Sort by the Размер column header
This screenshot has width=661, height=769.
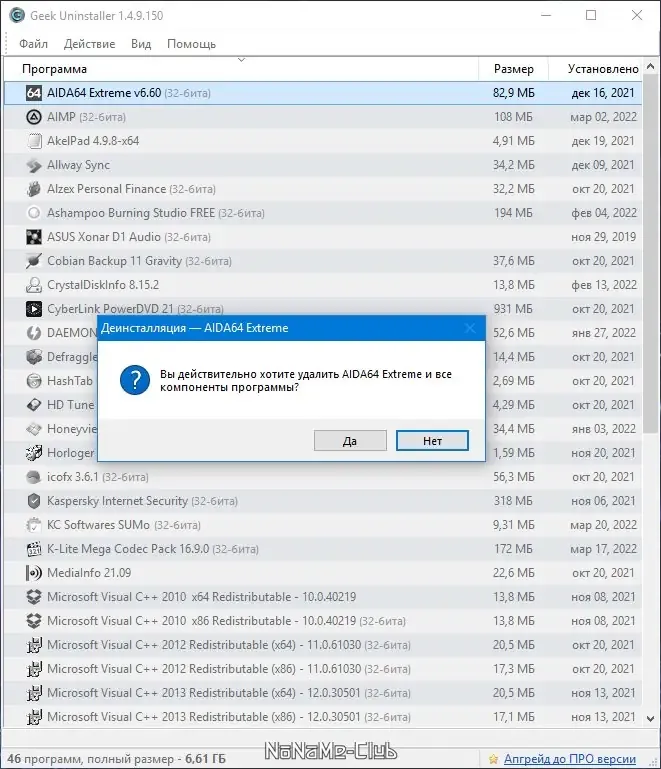click(513, 69)
